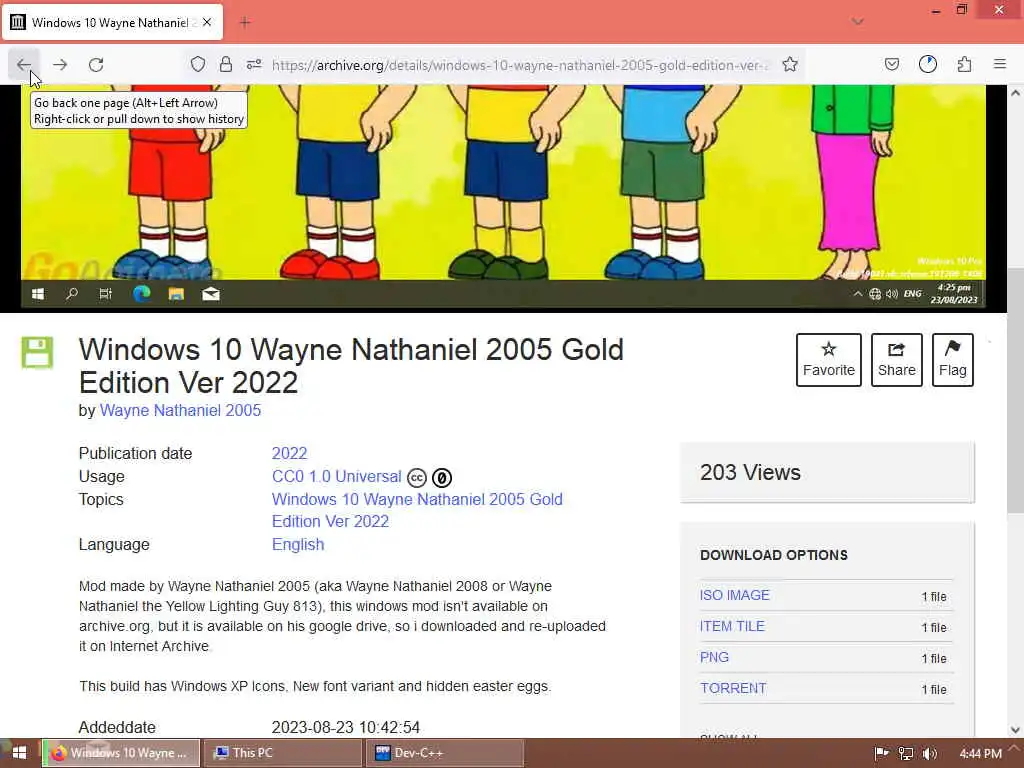The image size is (1024, 768).
Task: Click the 203 Views text
Action: tap(750, 472)
